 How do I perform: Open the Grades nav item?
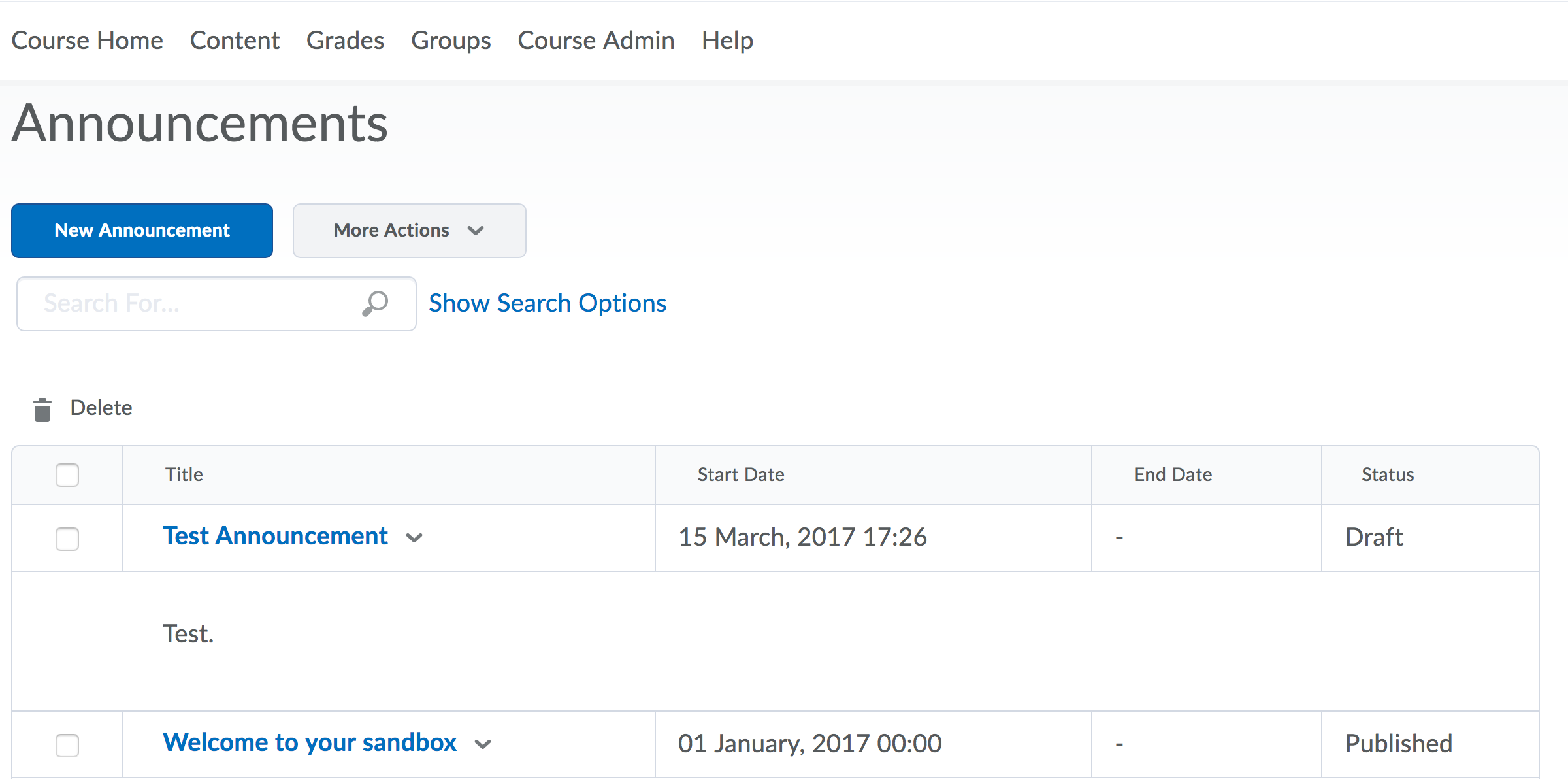(x=345, y=41)
